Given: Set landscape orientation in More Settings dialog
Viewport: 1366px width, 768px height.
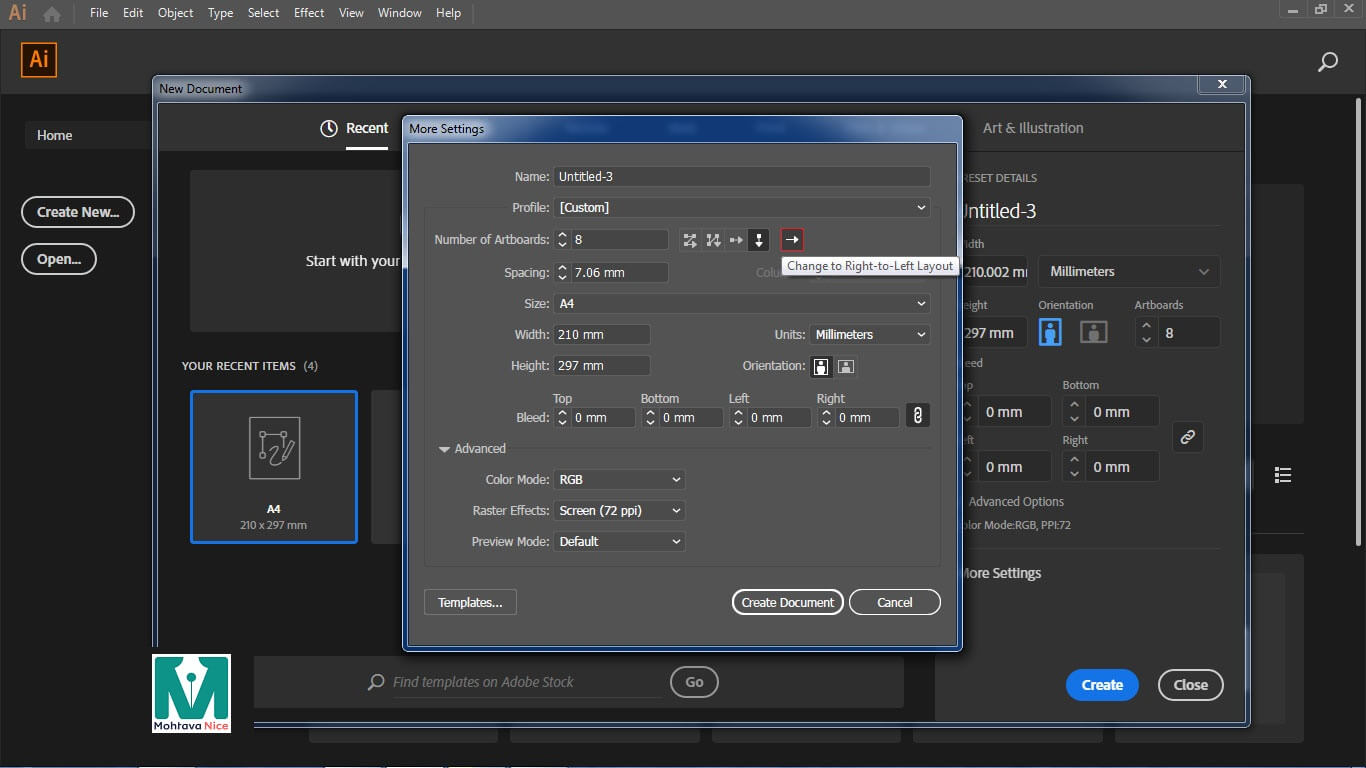Looking at the screenshot, I should click(846, 366).
